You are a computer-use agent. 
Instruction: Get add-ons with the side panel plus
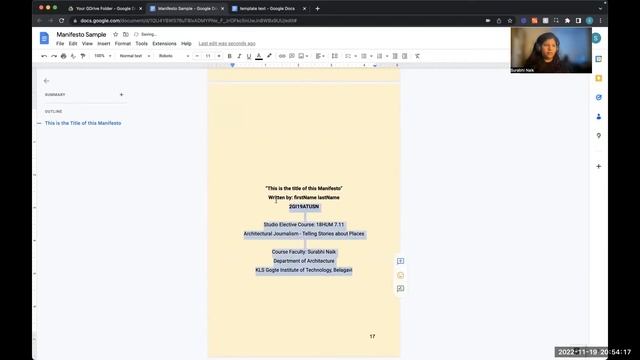click(x=599, y=166)
